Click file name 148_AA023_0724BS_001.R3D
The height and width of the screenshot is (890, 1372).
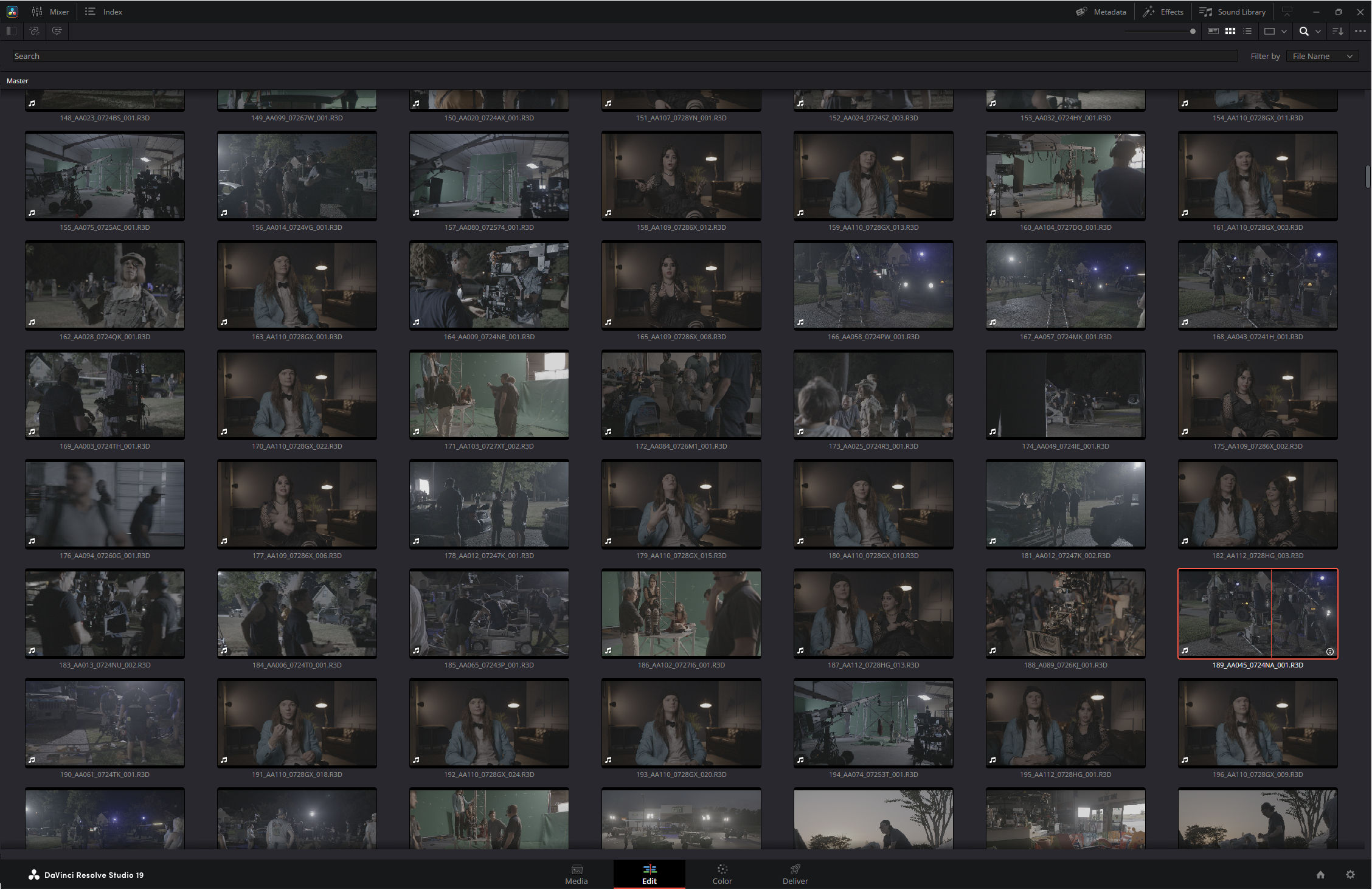105,118
